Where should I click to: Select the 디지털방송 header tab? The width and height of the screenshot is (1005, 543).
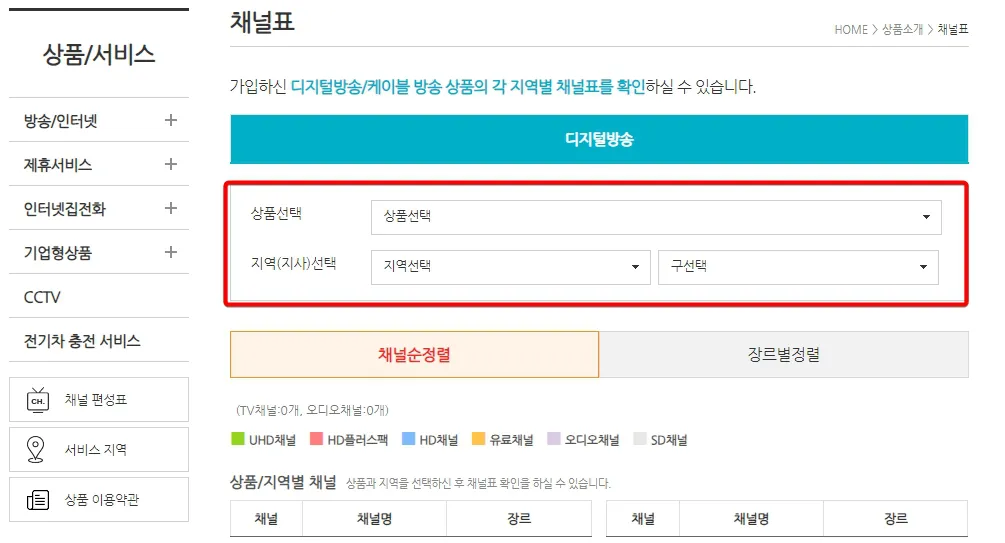coord(599,139)
